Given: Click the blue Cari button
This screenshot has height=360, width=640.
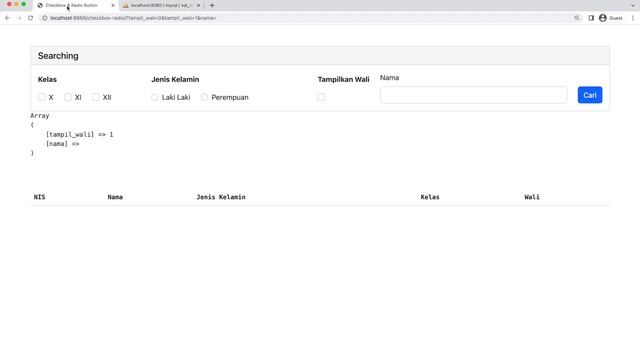Looking at the screenshot, I should 590,95.
